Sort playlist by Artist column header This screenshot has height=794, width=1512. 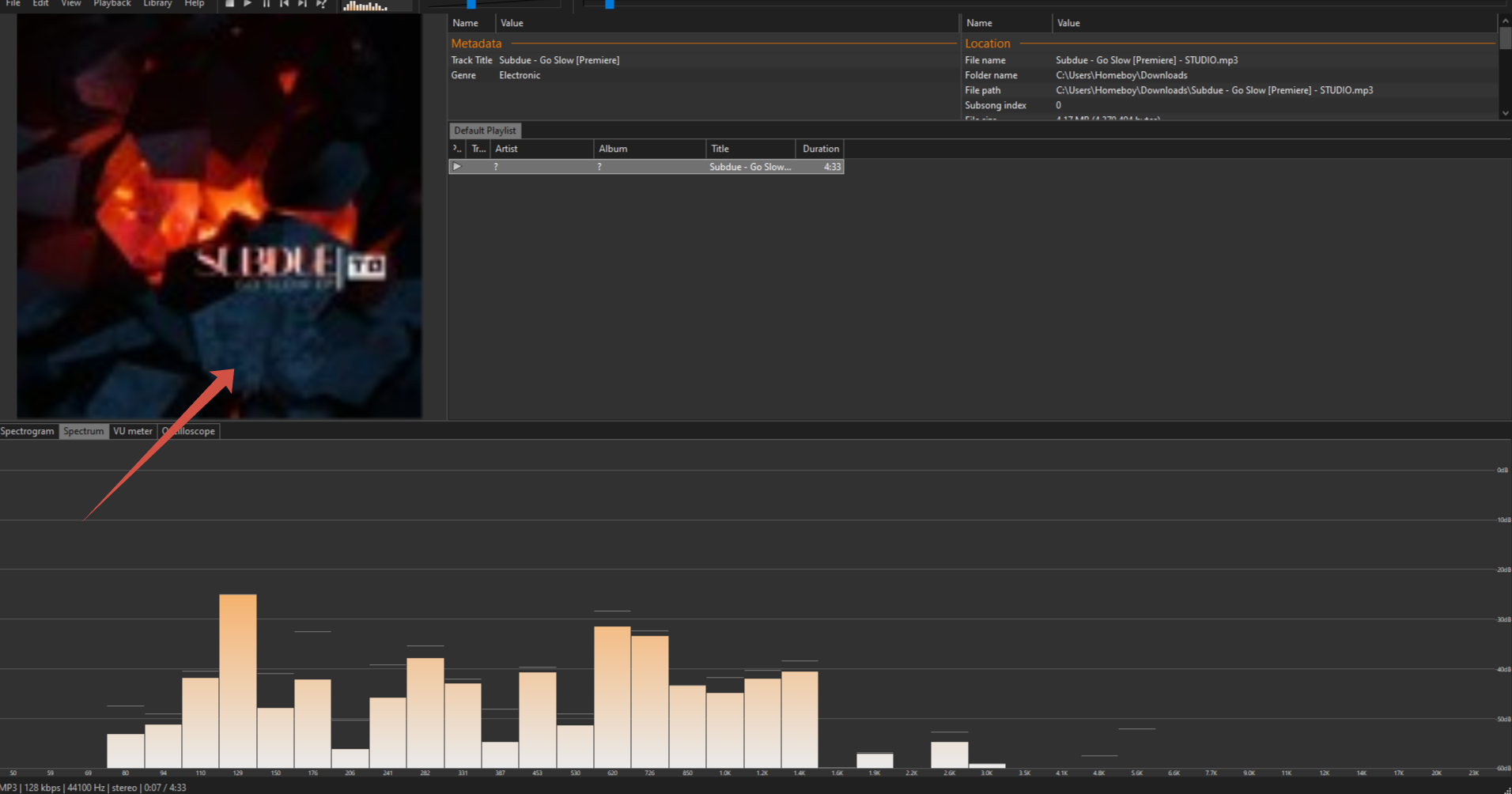[x=541, y=149]
